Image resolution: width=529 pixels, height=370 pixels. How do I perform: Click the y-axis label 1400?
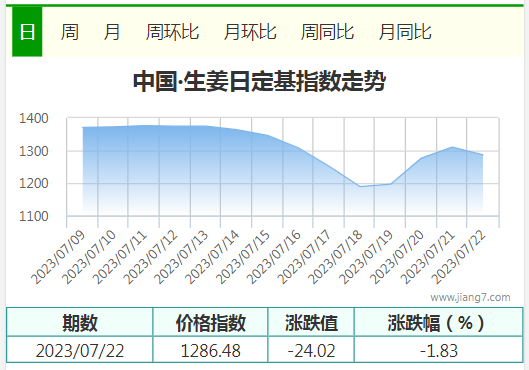[34, 118]
